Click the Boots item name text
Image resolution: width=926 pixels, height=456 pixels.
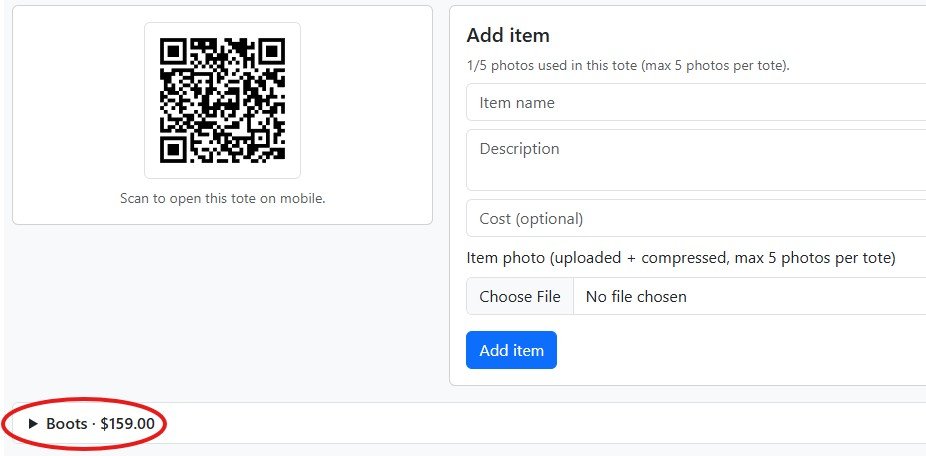(x=66, y=424)
